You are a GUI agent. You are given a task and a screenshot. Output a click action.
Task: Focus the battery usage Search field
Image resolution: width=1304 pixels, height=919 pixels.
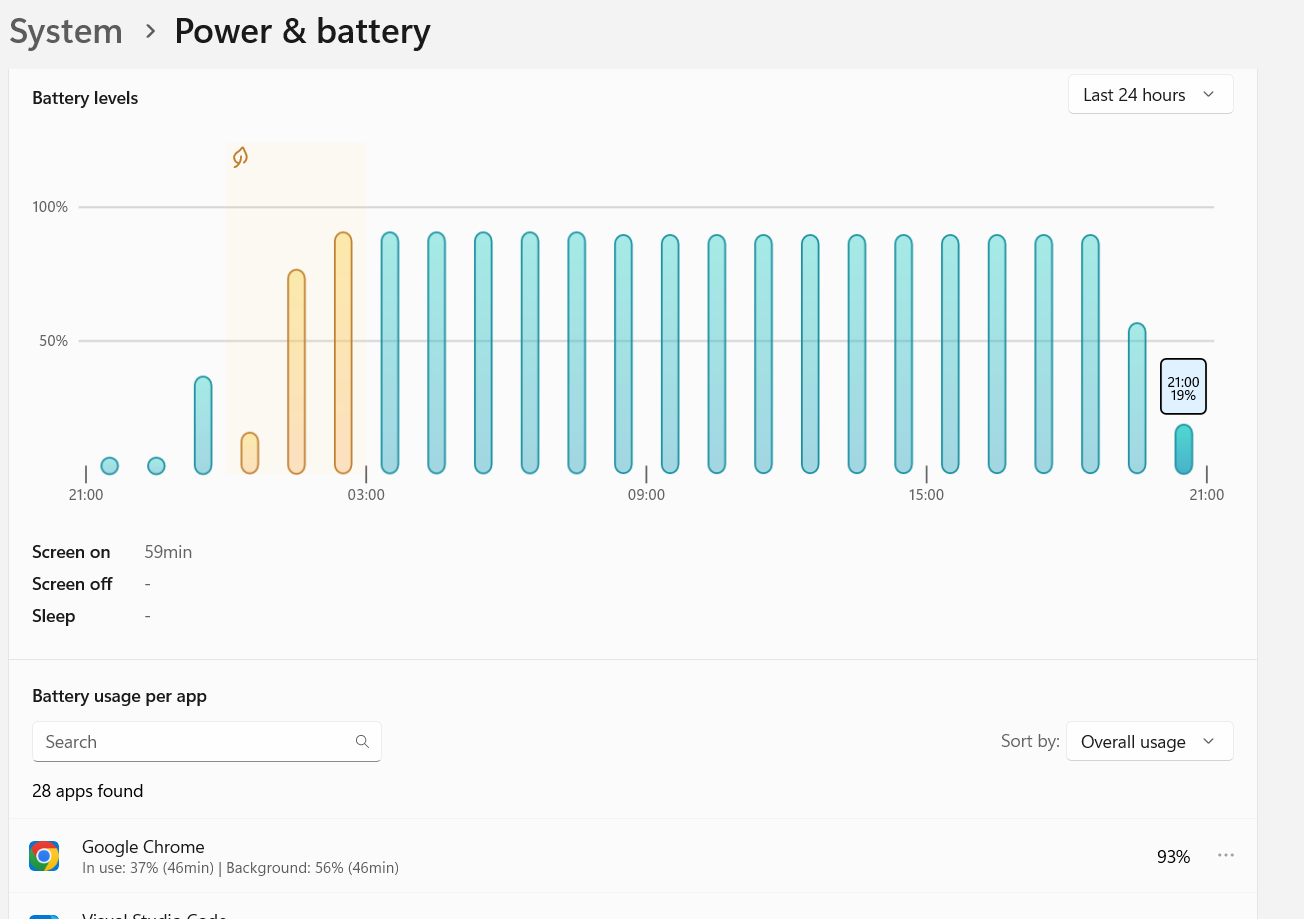[x=207, y=742]
